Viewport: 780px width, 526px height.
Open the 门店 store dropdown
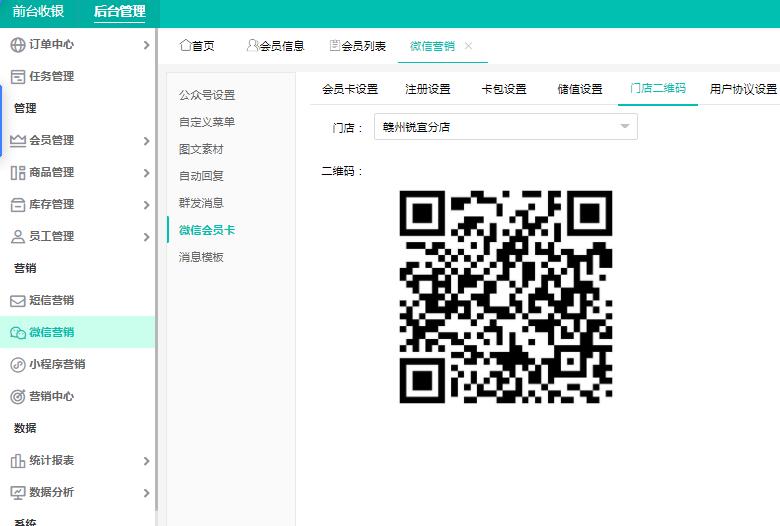(x=505, y=127)
